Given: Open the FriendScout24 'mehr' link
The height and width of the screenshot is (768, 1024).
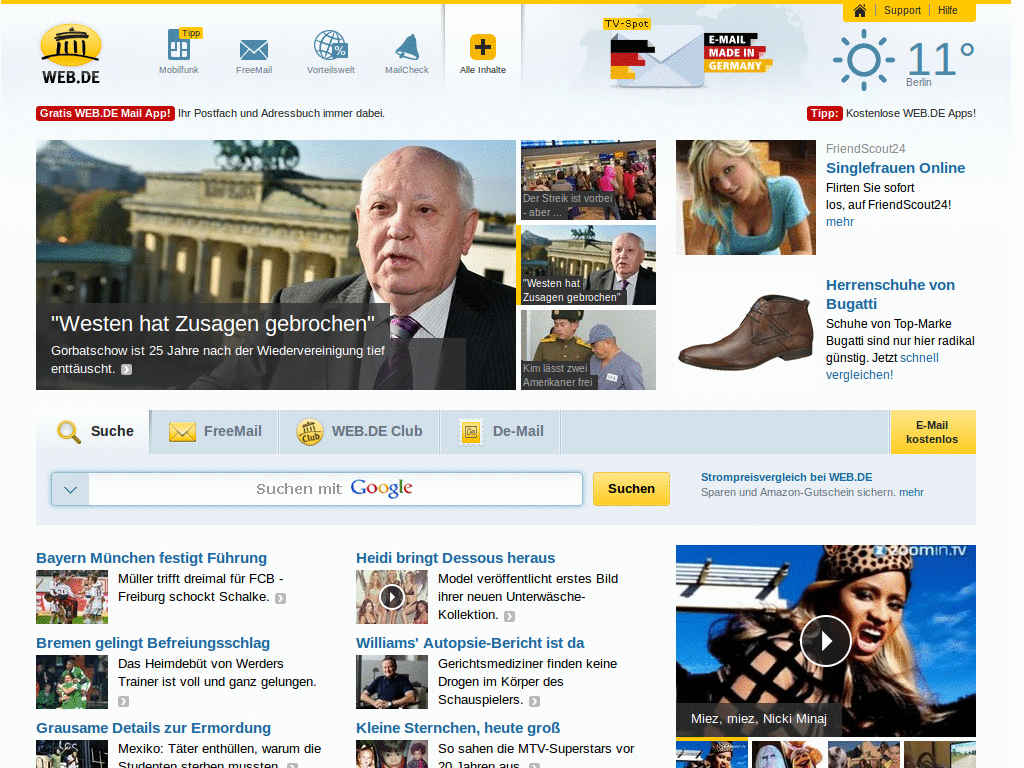Looking at the screenshot, I should point(839,221).
